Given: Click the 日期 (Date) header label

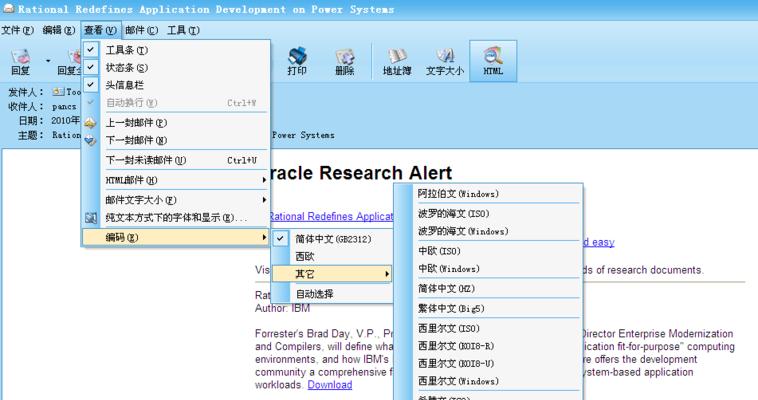Looking at the screenshot, I should tap(30, 120).
